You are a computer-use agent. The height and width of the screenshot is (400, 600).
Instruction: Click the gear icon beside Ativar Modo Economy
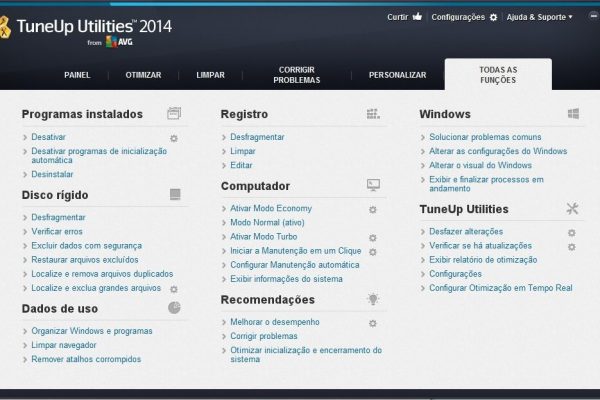pos(373,209)
